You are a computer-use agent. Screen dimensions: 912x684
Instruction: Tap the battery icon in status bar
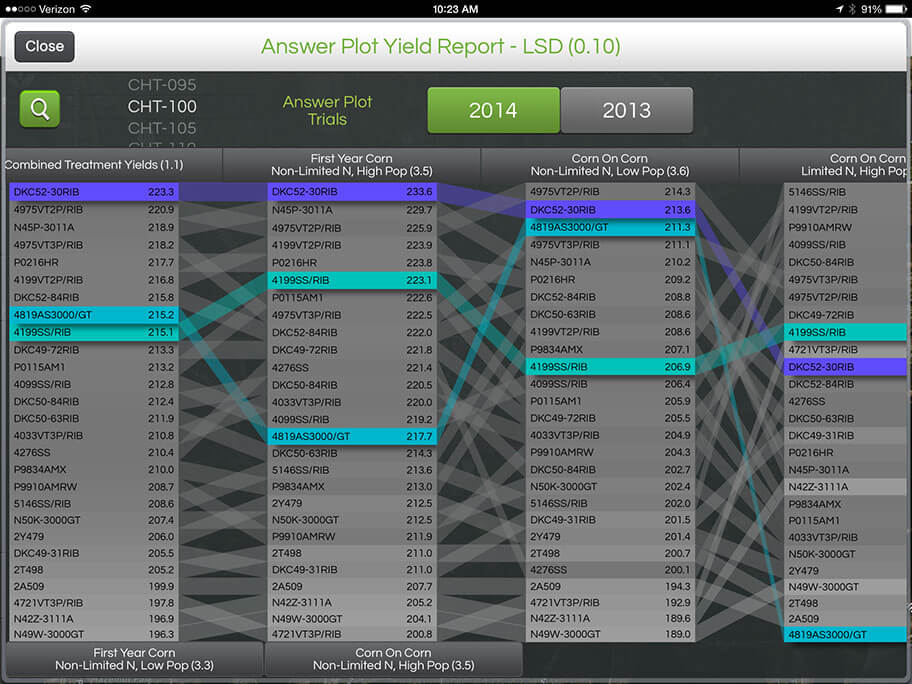[895, 8]
